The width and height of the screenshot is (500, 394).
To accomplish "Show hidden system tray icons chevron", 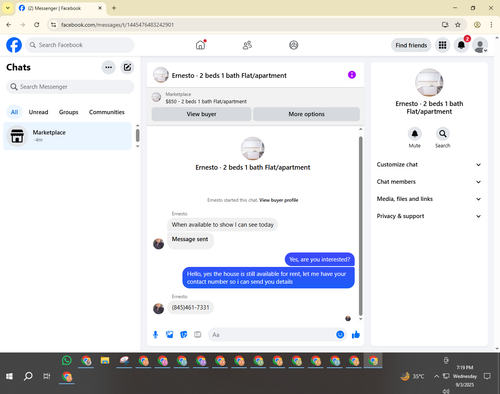I will (x=436, y=376).
